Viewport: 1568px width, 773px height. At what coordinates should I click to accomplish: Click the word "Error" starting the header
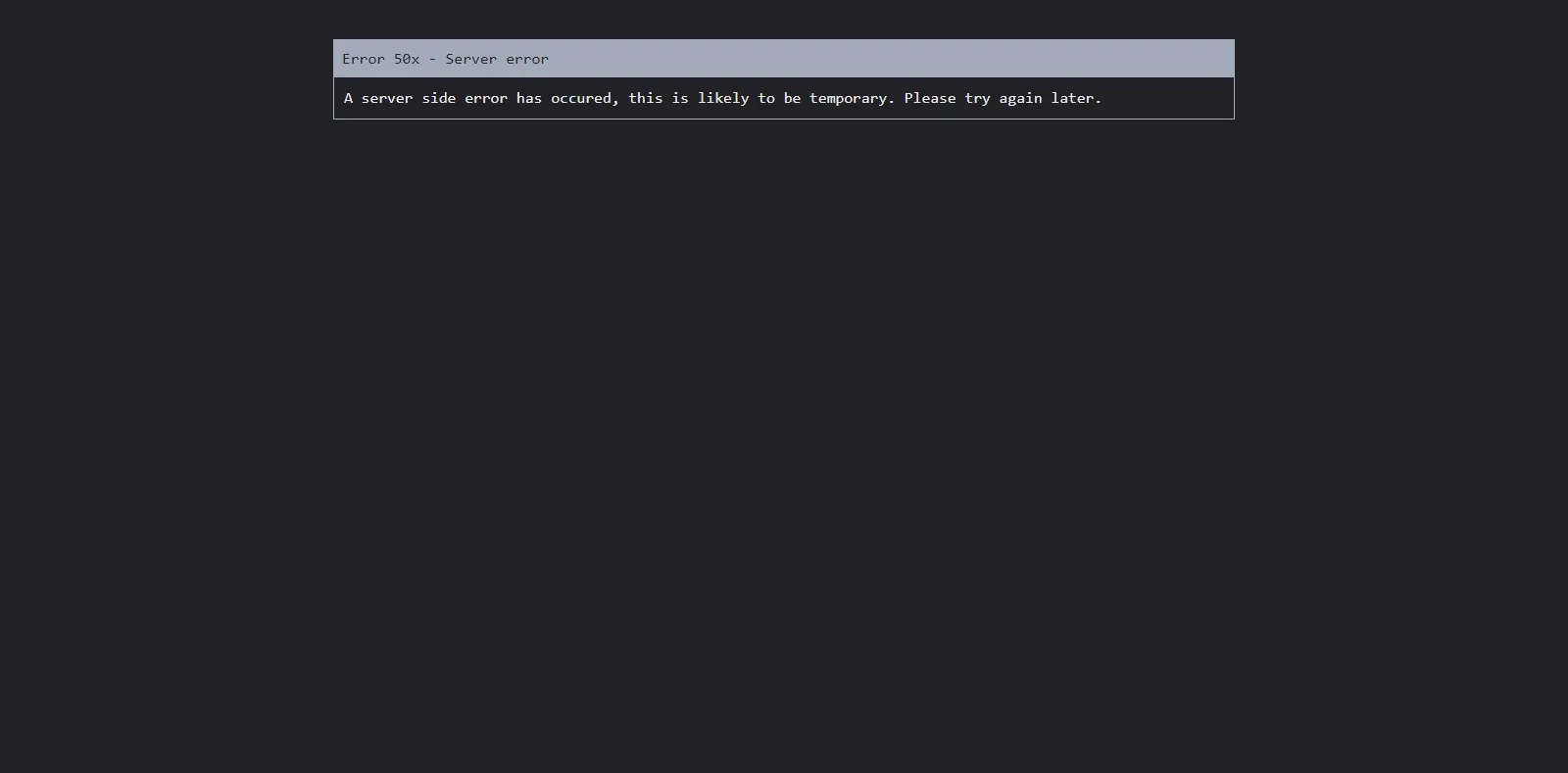click(x=364, y=59)
